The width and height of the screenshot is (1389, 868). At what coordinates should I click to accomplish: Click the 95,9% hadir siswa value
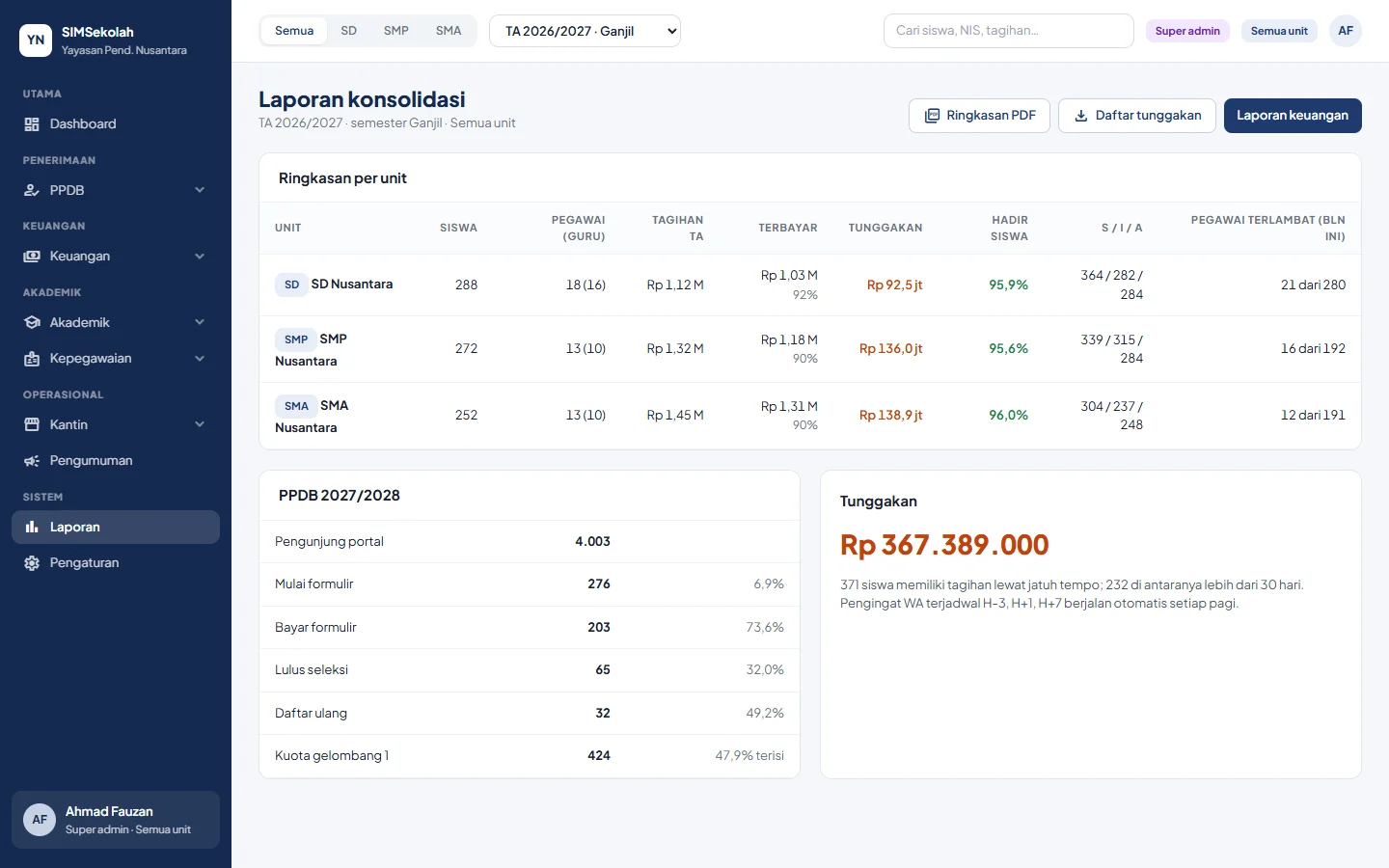[x=1008, y=285]
